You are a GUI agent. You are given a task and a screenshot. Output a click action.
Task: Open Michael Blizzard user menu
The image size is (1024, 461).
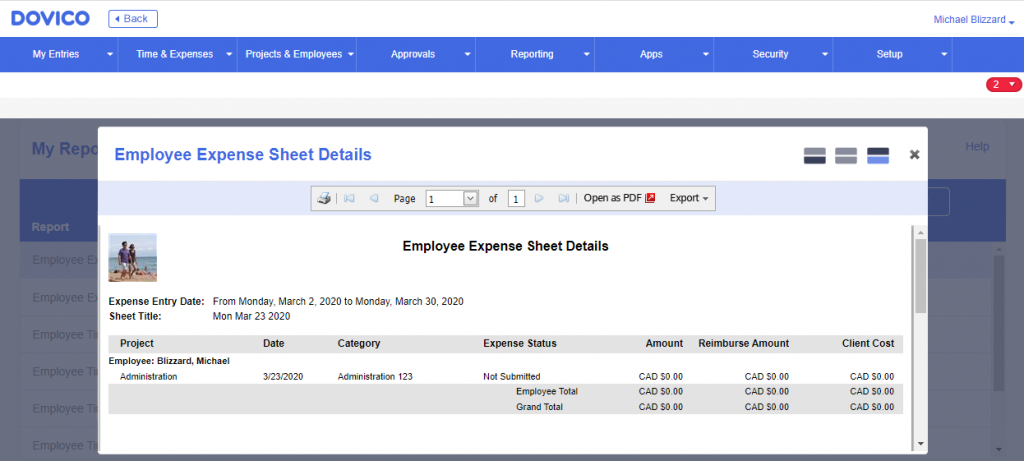(x=974, y=20)
